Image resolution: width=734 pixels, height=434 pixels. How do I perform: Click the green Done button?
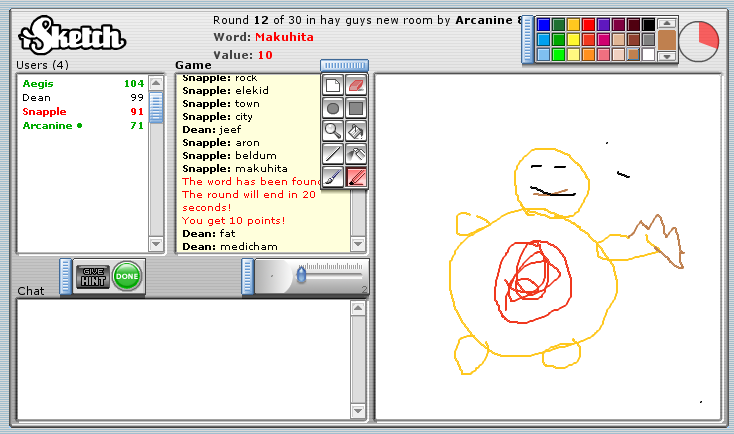127,276
